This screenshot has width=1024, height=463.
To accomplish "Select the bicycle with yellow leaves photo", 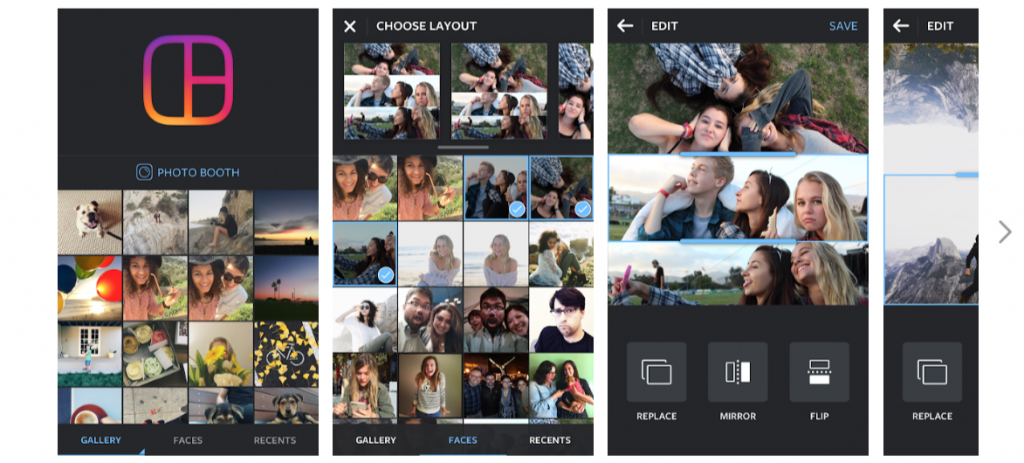I will (x=286, y=354).
